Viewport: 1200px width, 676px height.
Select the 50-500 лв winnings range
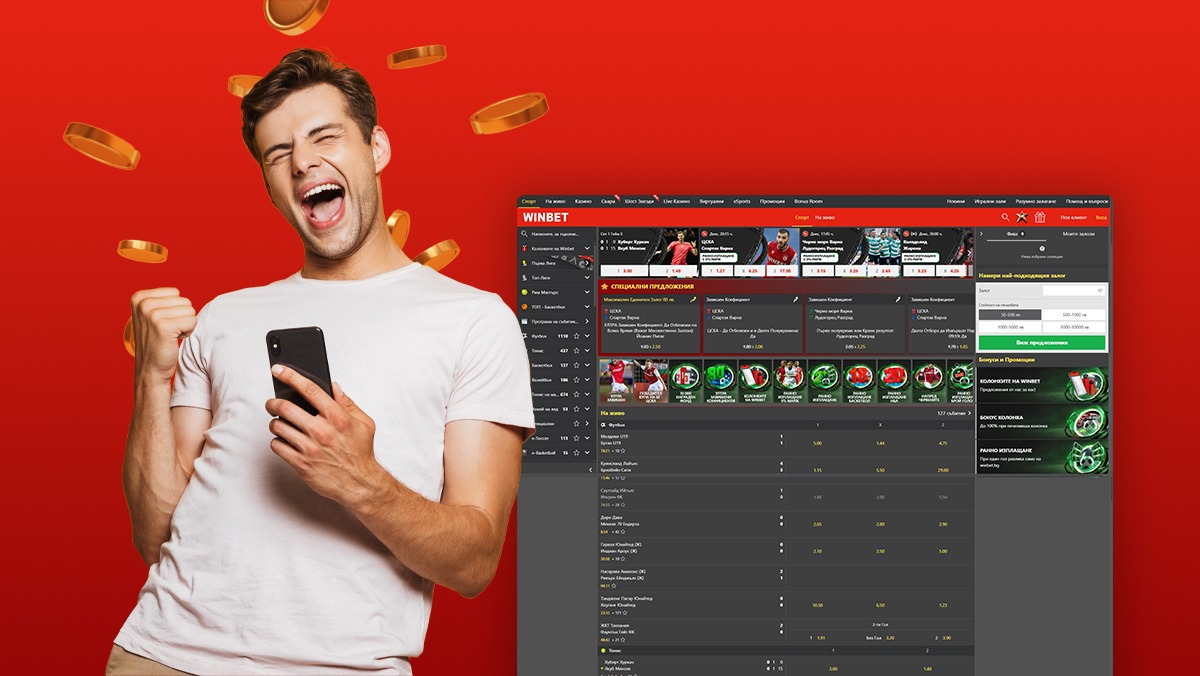1010,315
